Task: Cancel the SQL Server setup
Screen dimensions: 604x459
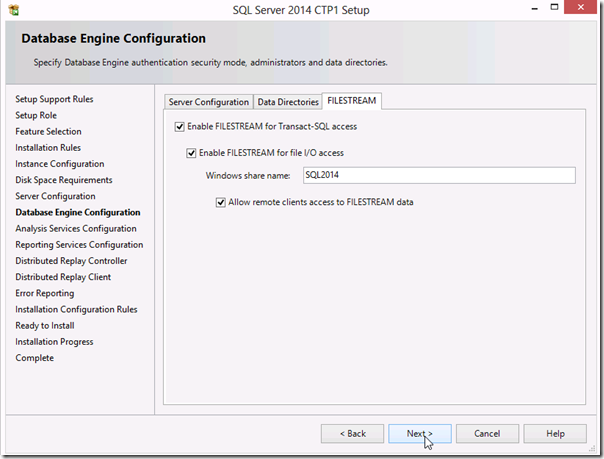Action: point(487,434)
